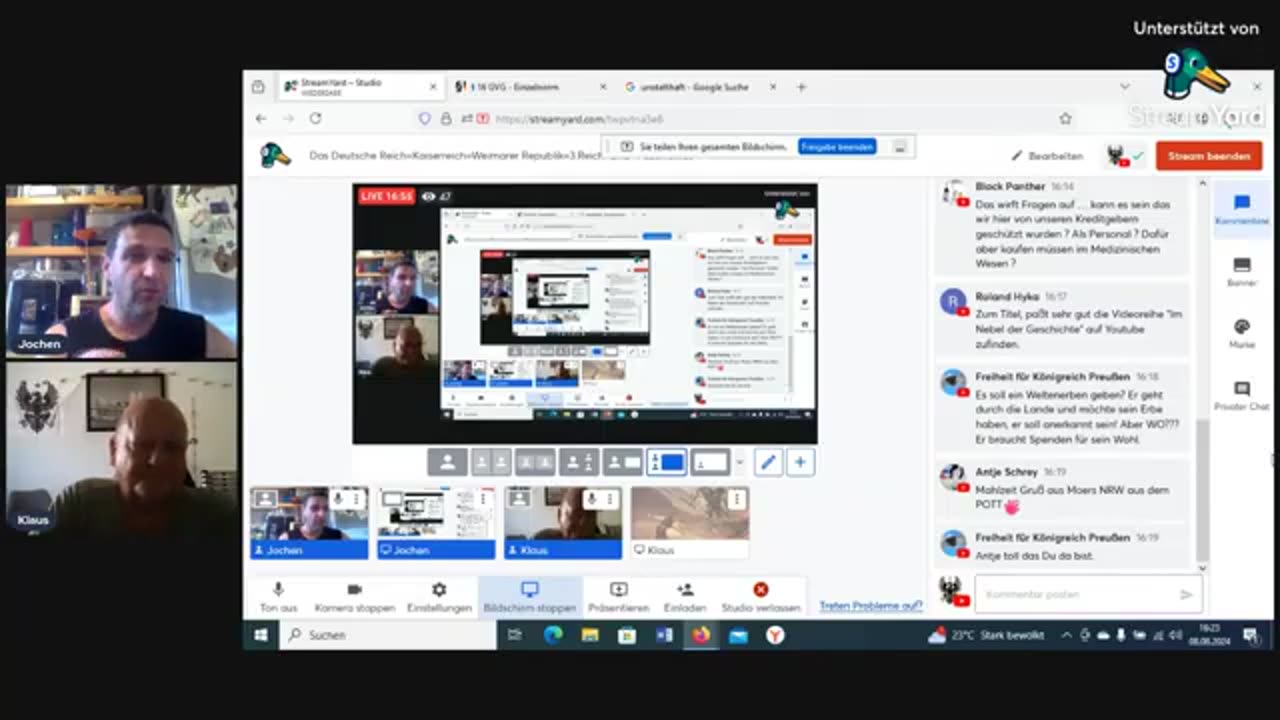This screenshot has height=720, width=1280.
Task: Toggle Klaus camera thumbnail on stage
Action: point(563,522)
